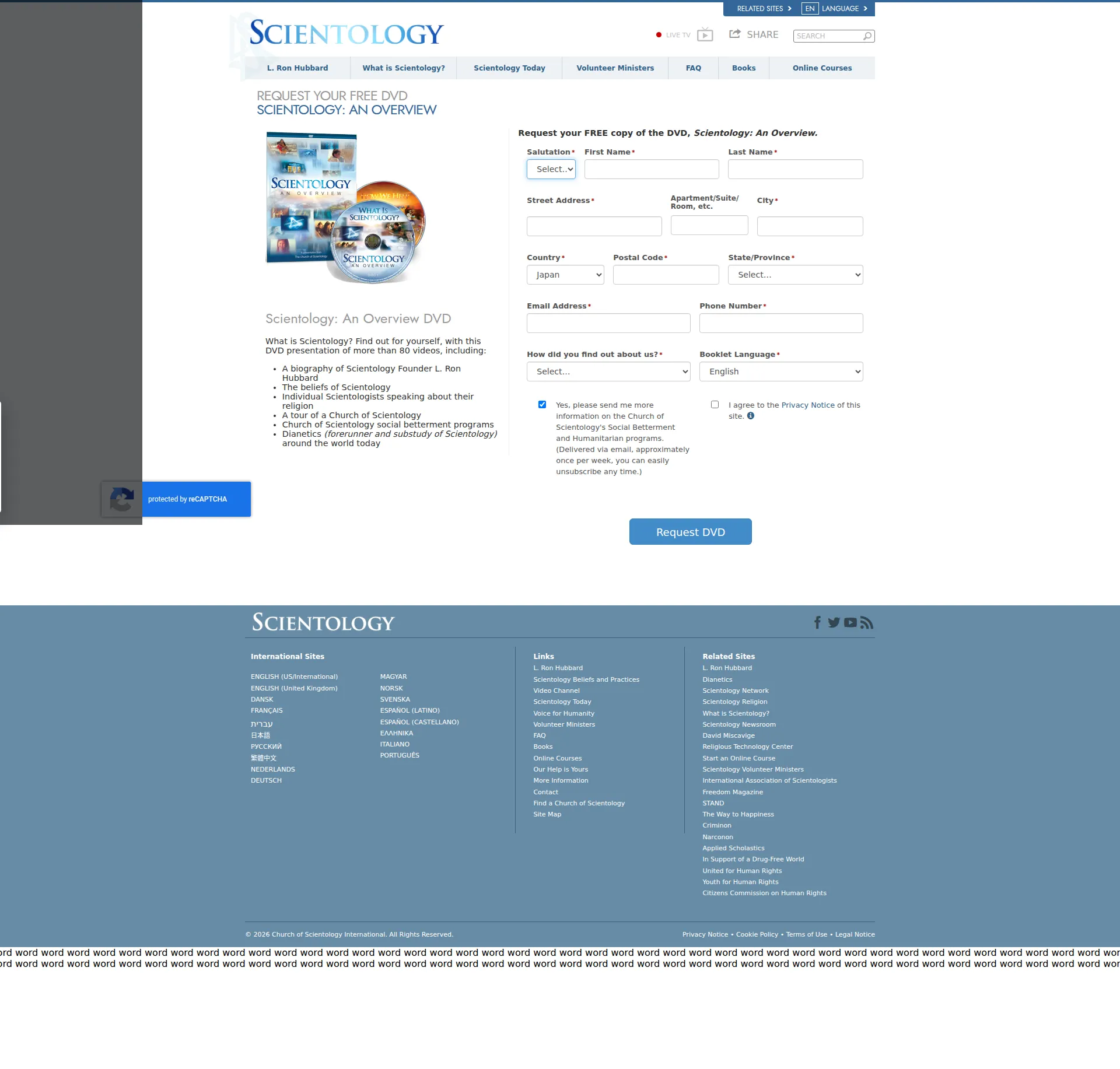Open the Video Channel footer link
The image size is (1120, 1069).
556,691
